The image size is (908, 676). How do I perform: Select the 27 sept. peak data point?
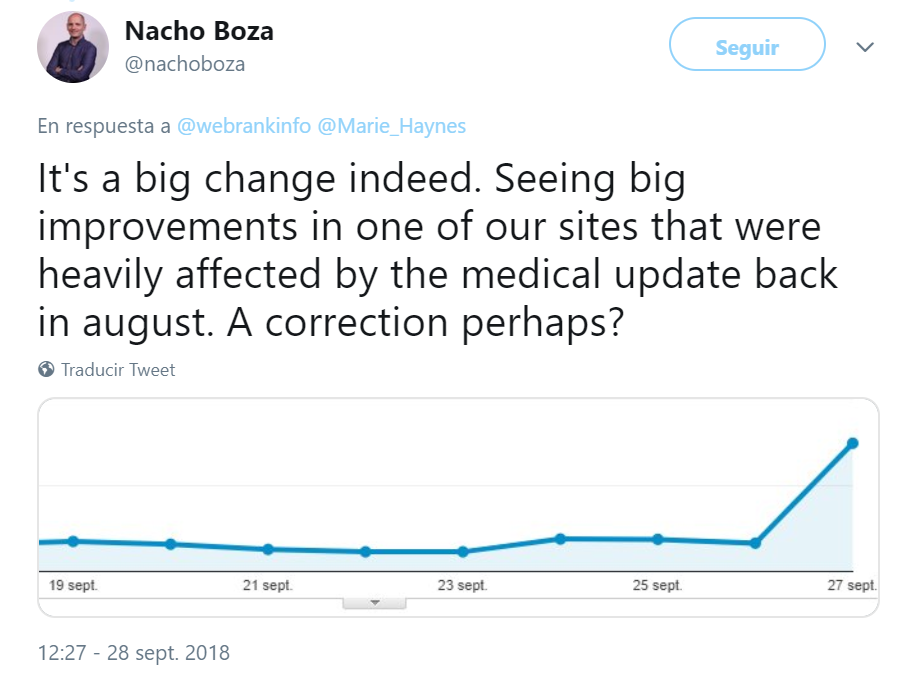point(852,443)
